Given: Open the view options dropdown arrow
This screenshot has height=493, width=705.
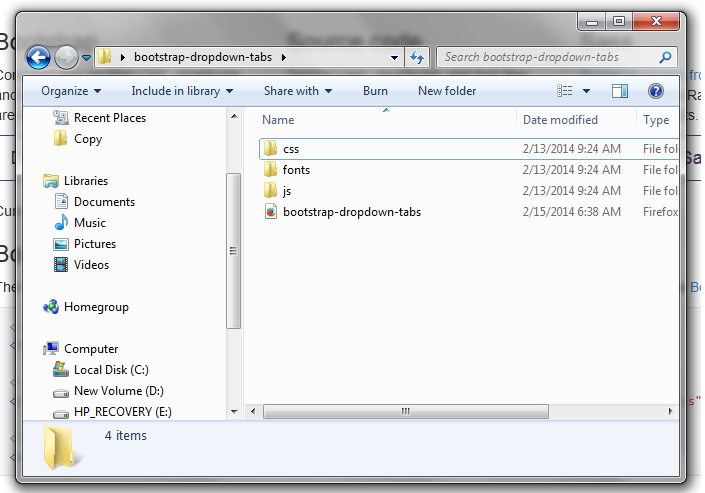Looking at the screenshot, I should pos(586,91).
